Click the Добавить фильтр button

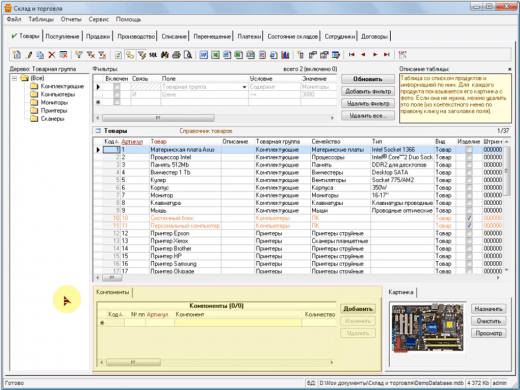coord(368,91)
